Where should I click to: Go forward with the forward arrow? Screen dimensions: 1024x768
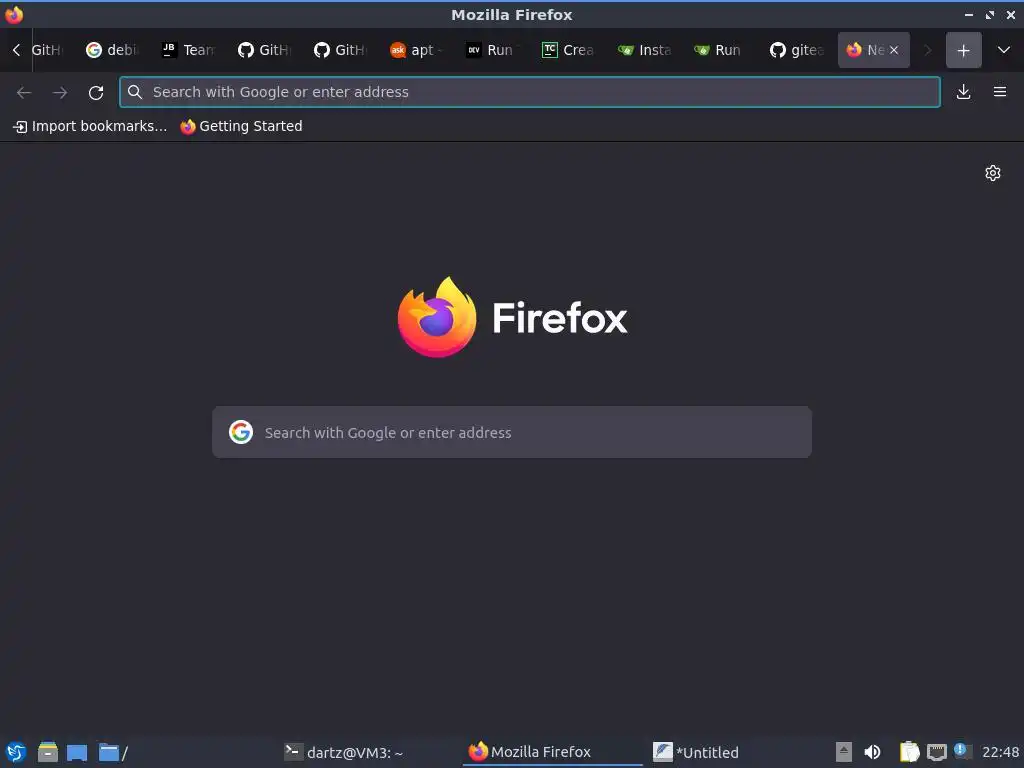pyautogui.click(x=60, y=92)
